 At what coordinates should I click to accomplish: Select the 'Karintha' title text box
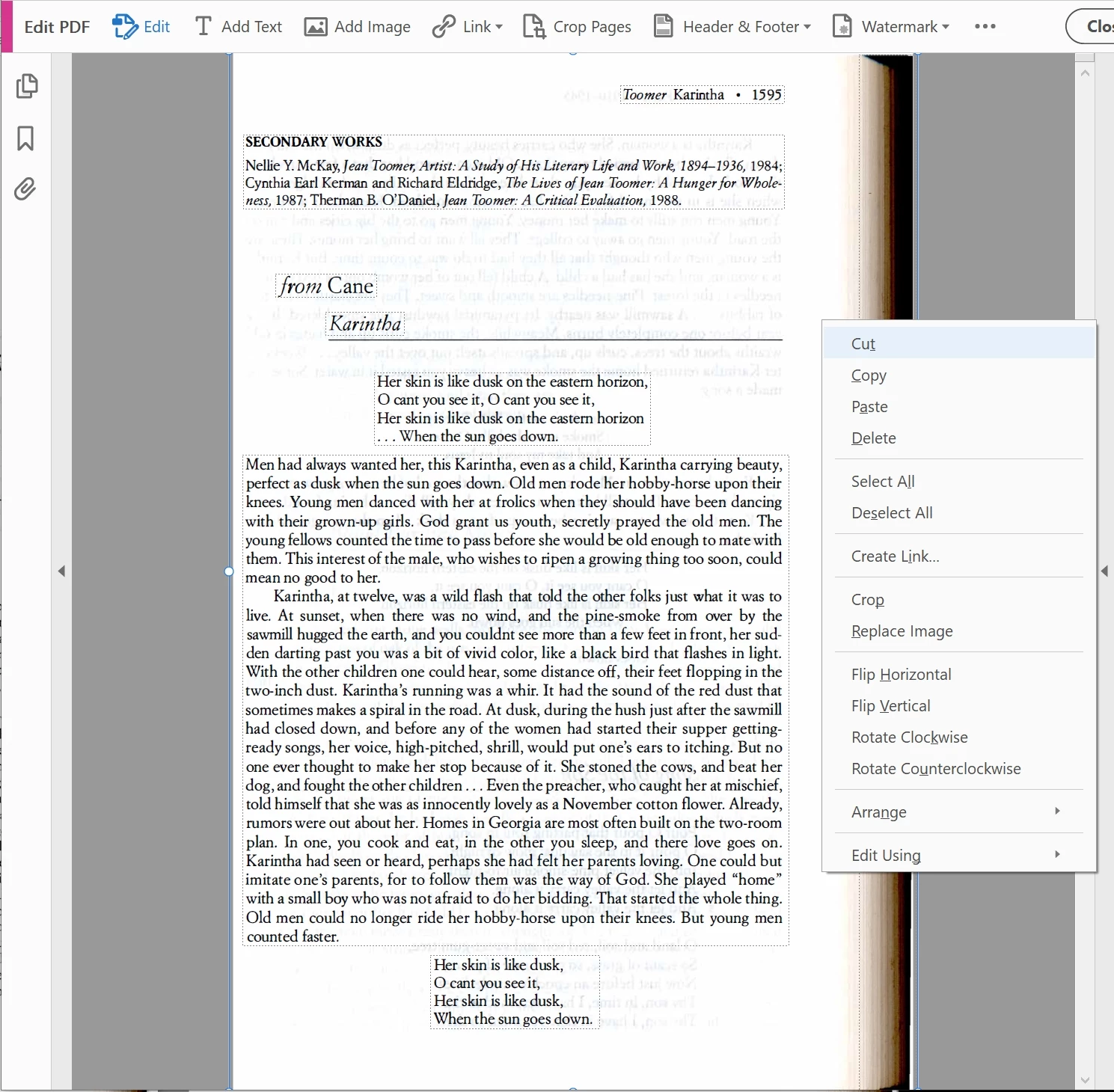point(366,324)
